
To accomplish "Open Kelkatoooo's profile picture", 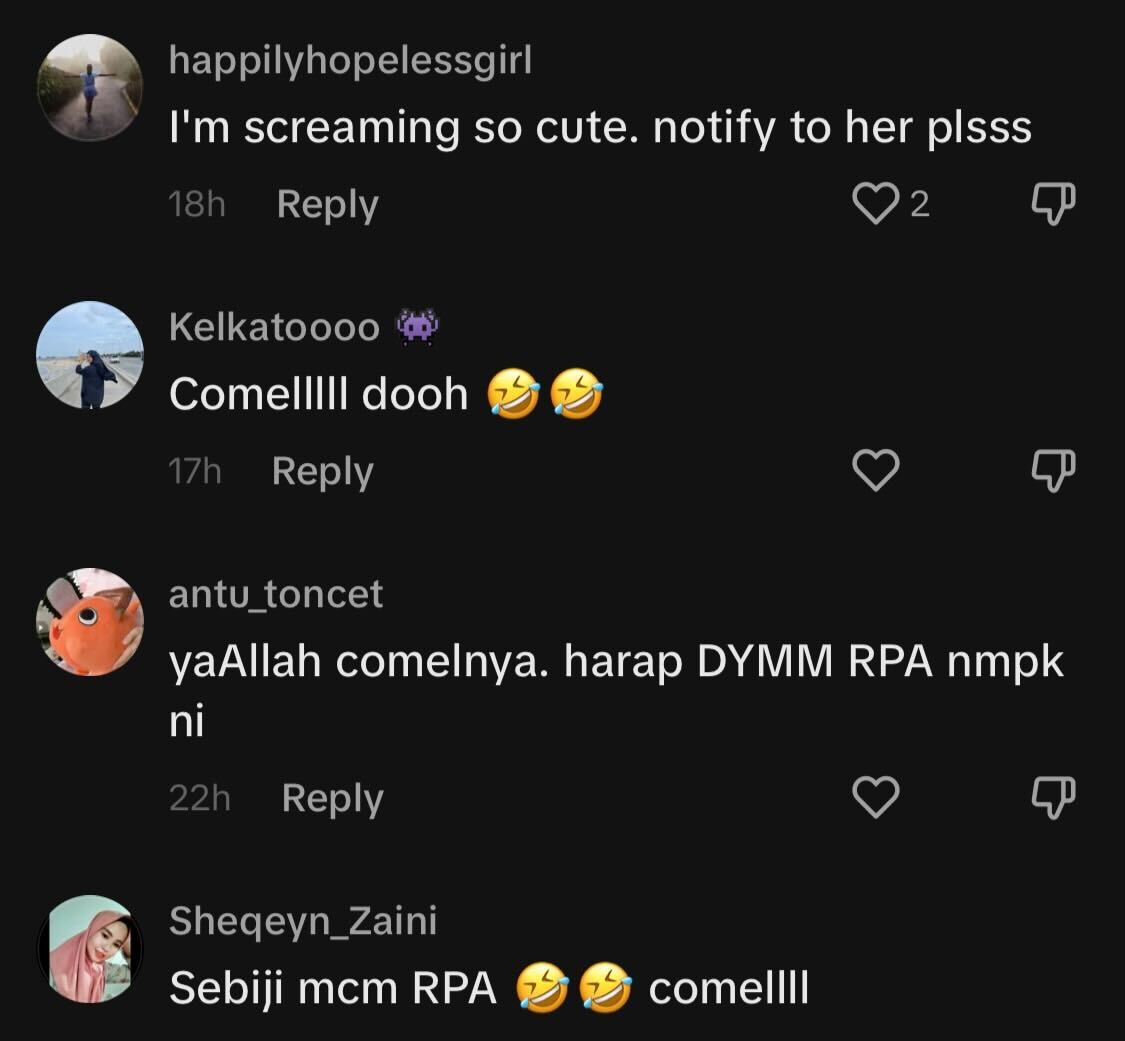I will pyautogui.click(x=90, y=354).
